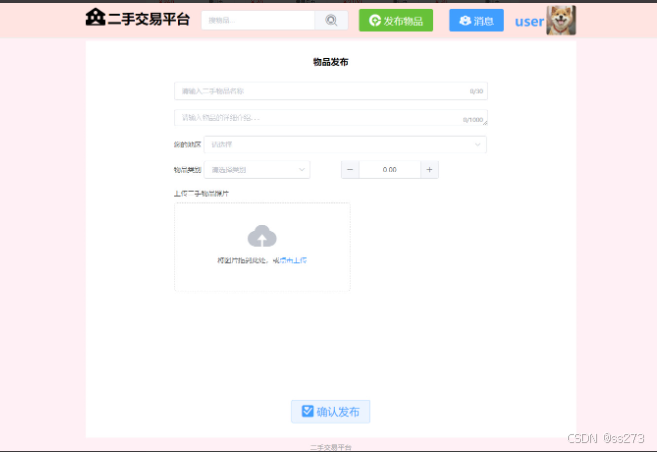The height and width of the screenshot is (452, 657).
Task: Click the plus-circle icon in 发布物品
Action: tap(375, 21)
